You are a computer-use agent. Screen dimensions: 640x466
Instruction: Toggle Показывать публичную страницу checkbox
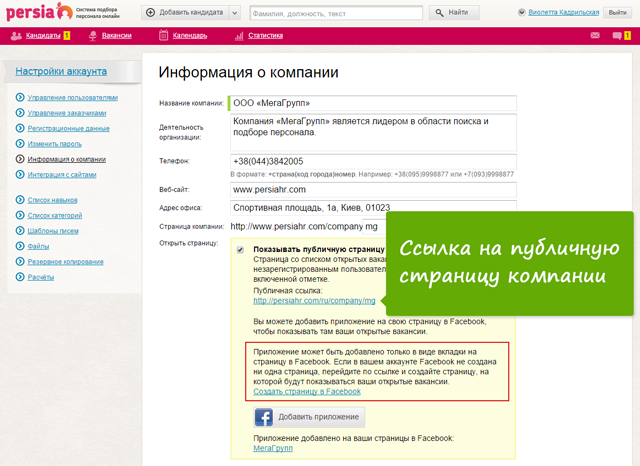pos(240,250)
